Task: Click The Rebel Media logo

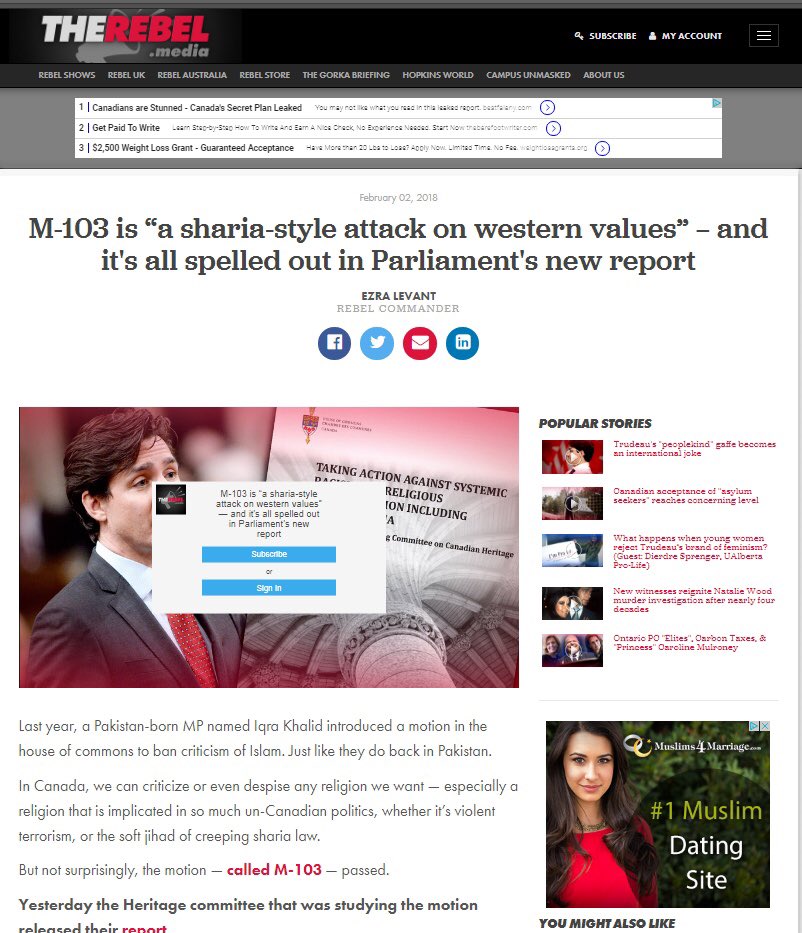Action: 125,36
